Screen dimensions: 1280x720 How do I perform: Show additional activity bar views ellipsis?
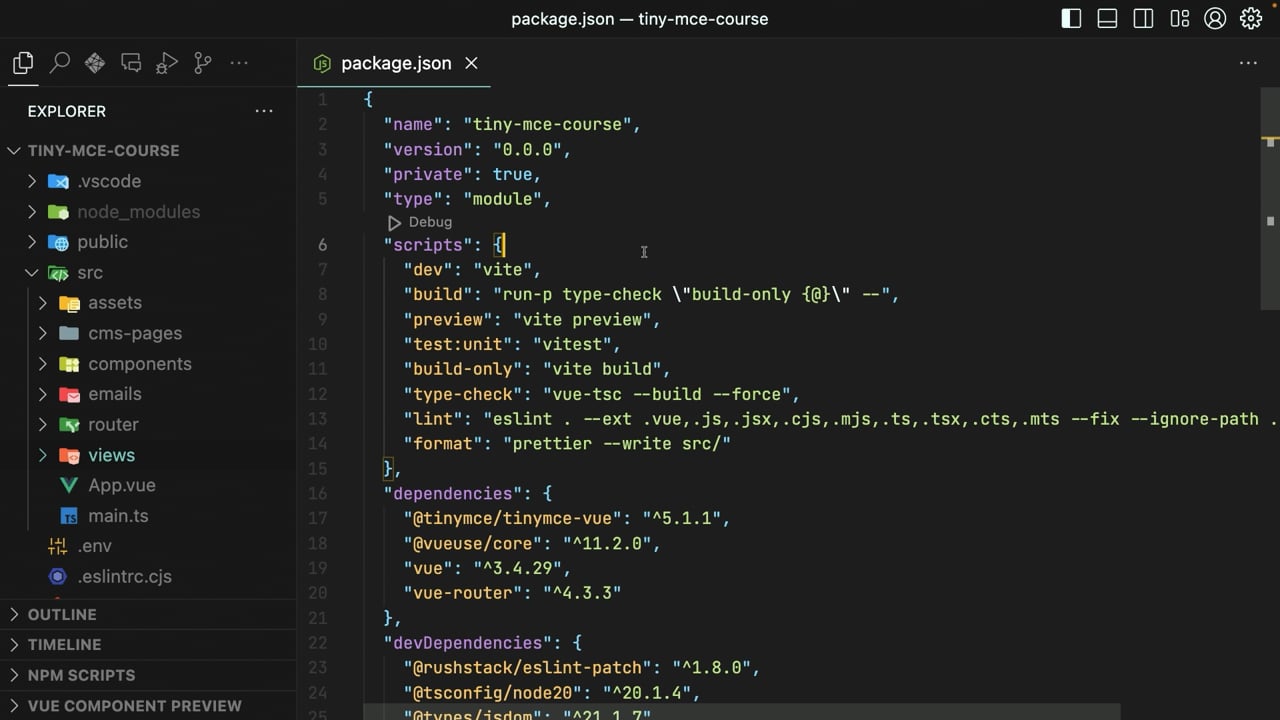tap(239, 63)
